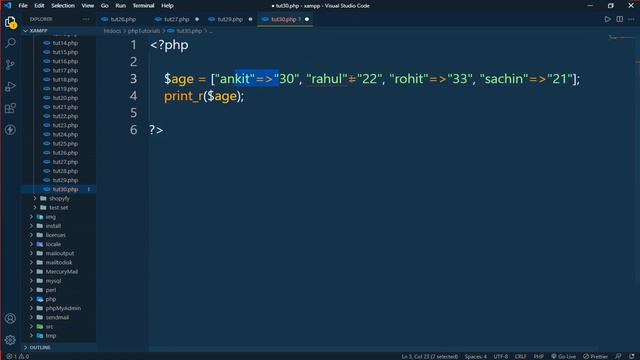Open the lightning bolt activity bar icon
Viewport: 640px width, 360px height.
click(x=11, y=130)
